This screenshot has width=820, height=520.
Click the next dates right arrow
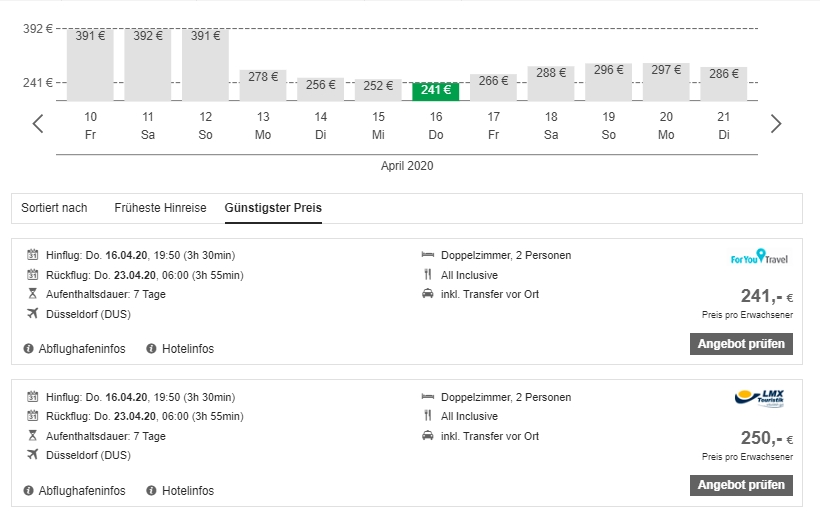776,124
